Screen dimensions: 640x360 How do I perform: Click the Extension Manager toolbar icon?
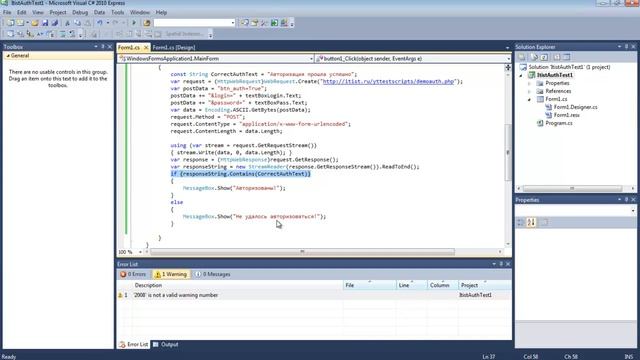point(284,23)
